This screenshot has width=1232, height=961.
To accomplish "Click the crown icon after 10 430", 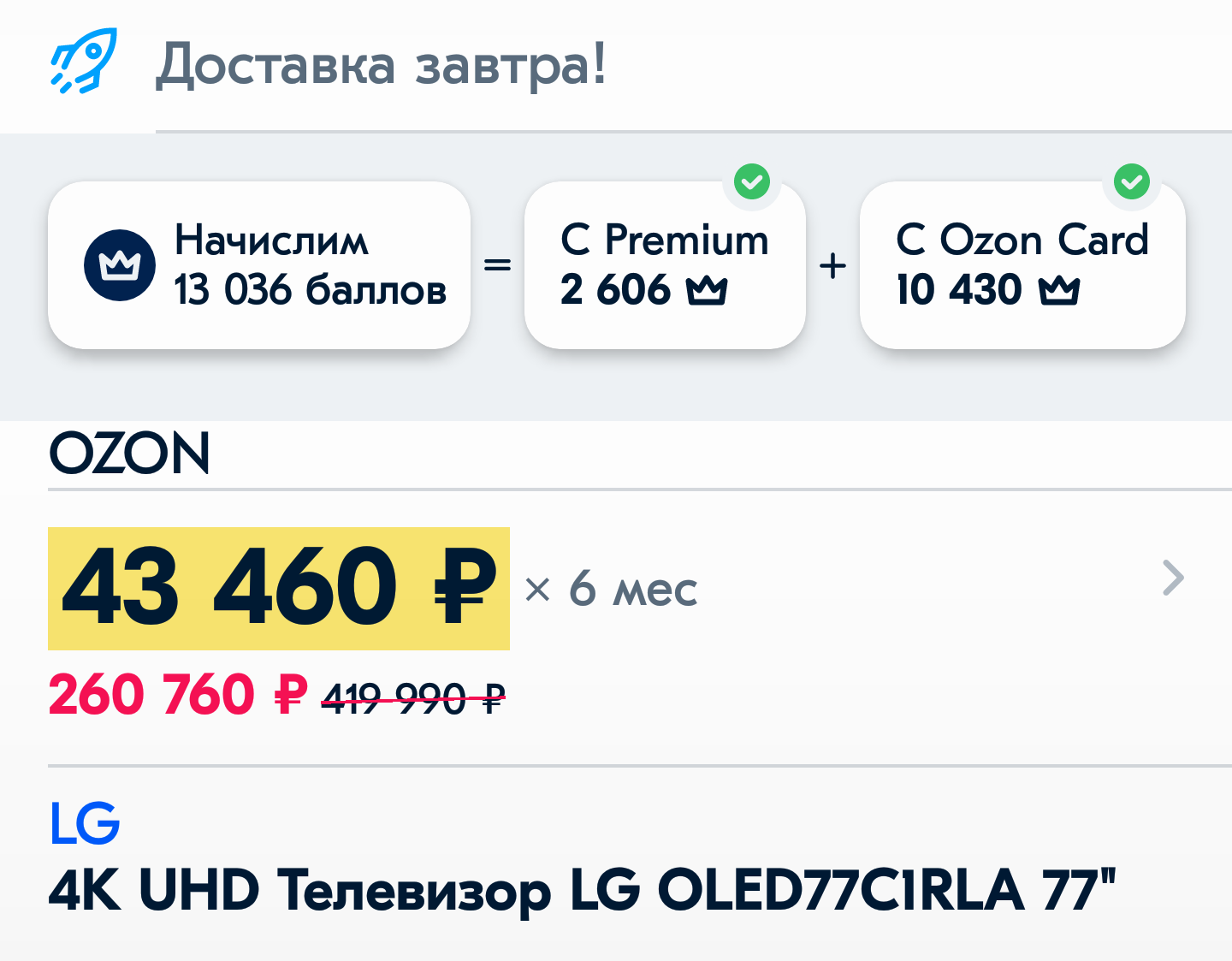I will (x=1059, y=291).
